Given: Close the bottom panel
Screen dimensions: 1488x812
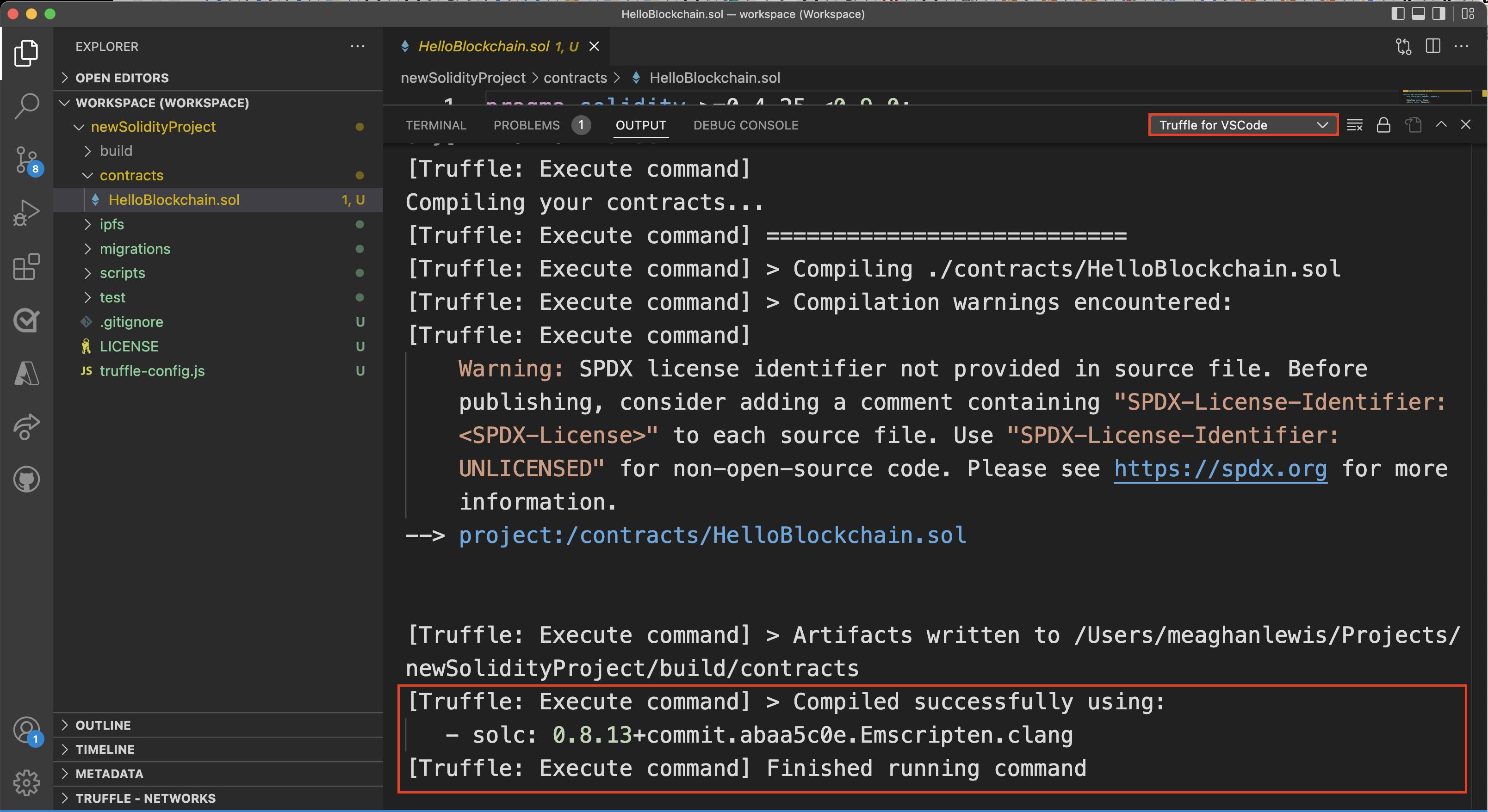Looking at the screenshot, I should tap(1465, 124).
